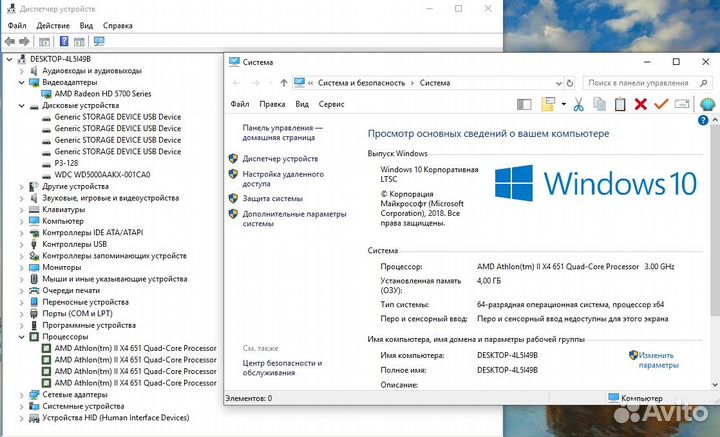Click search magnifier icon in control panel search
This screenshot has height=437, width=720.
pos(703,83)
